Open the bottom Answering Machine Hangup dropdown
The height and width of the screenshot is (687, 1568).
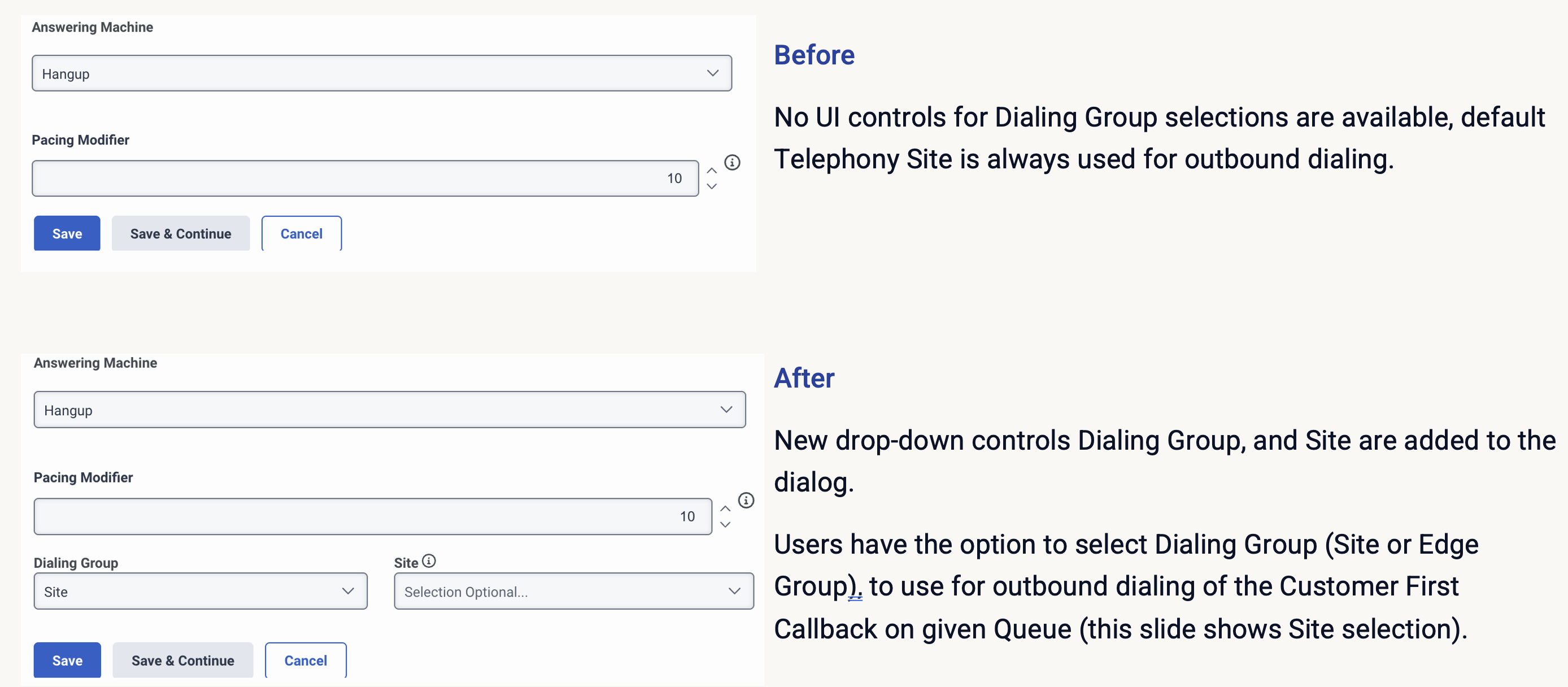tap(390, 410)
